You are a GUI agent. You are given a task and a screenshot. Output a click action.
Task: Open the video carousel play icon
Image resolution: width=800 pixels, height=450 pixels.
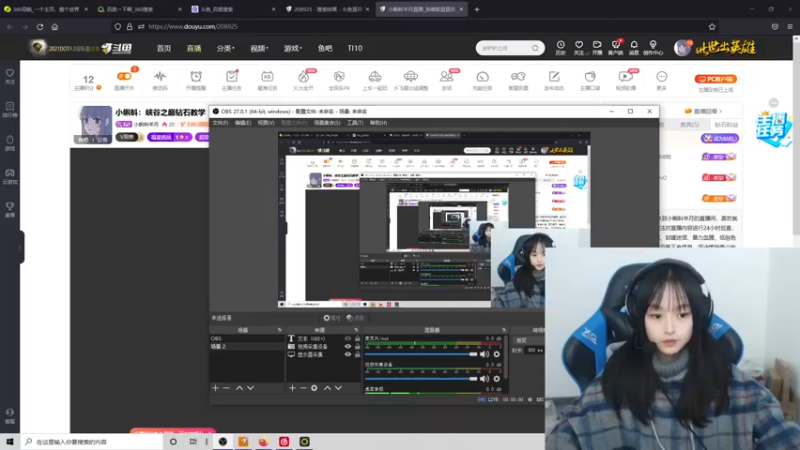click(x=626, y=77)
